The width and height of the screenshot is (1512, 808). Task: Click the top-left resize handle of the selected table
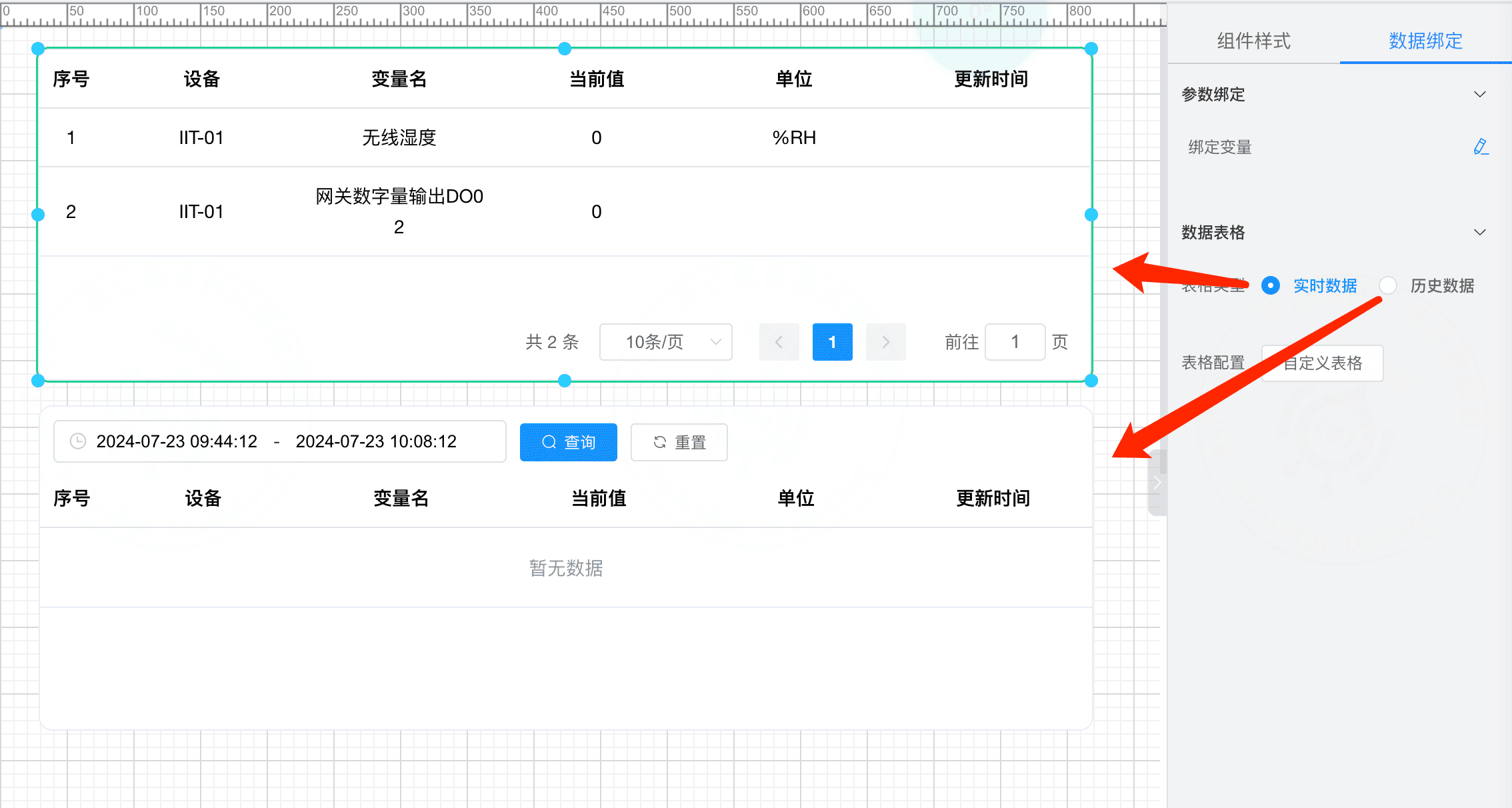[38, 49]
